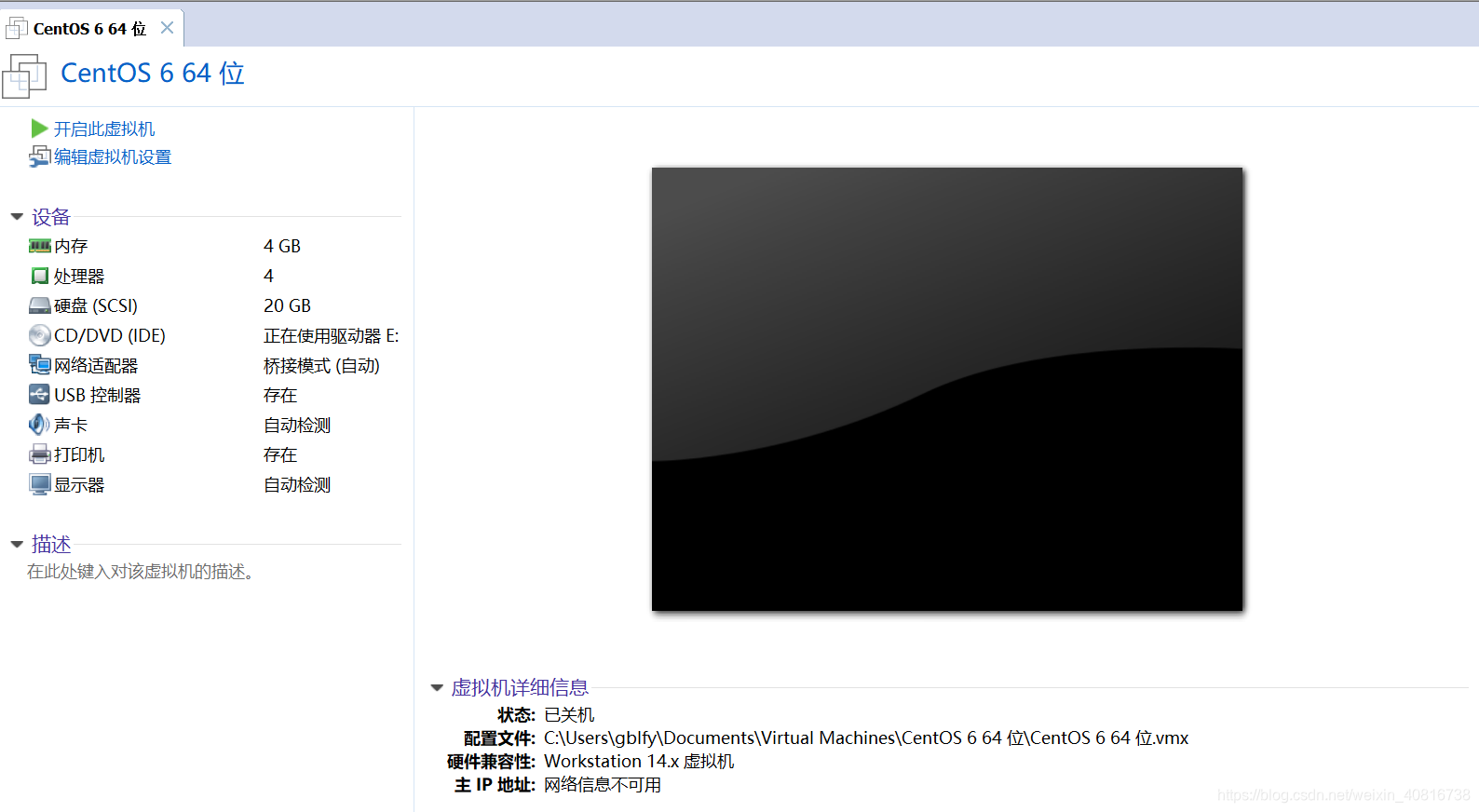
Task: Click the 已关机 status value
Action: pos(569,715)
